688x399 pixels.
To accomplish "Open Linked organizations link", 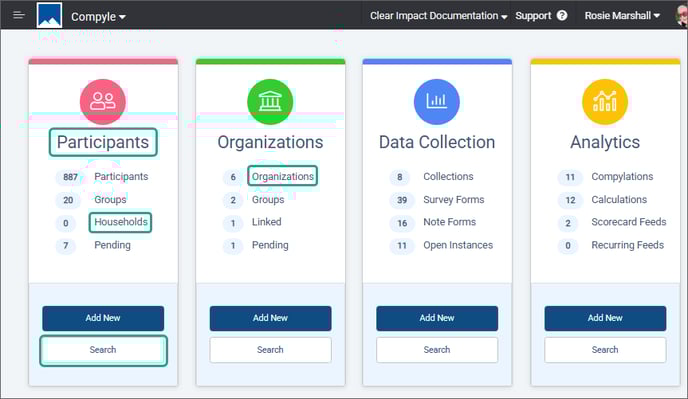I will pos(266,222).
